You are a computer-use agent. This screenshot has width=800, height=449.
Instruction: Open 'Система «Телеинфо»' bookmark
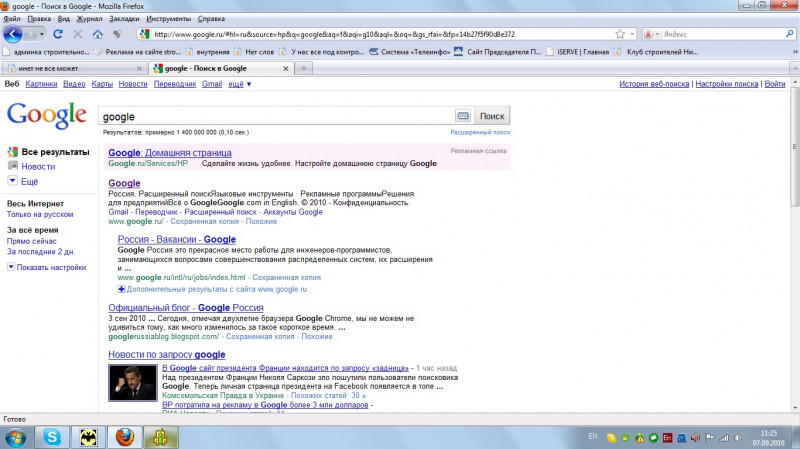pyautogui.click(x=410, y=52)
